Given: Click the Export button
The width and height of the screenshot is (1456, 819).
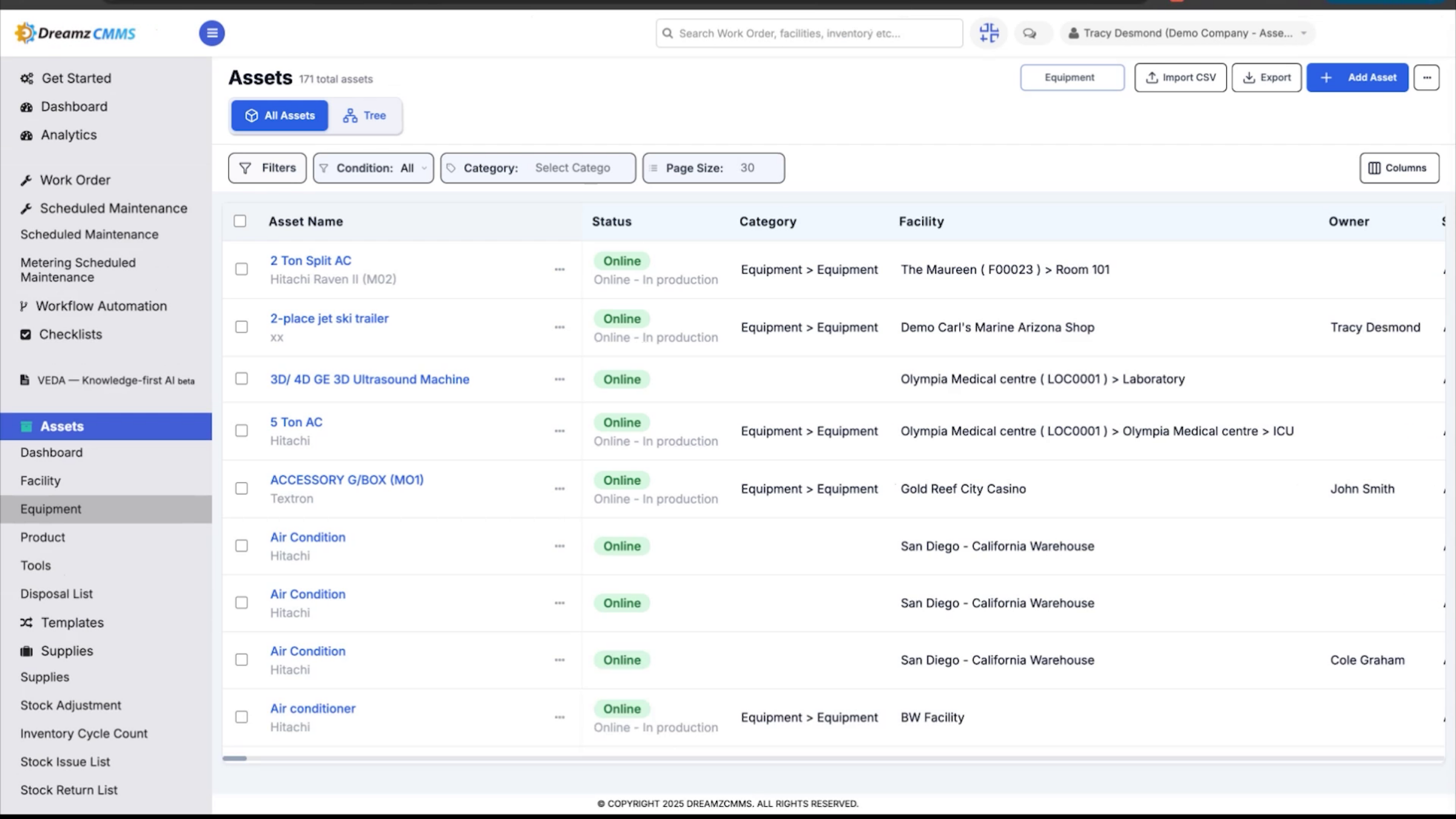Looking at the screenshot, I should [x=1267, y=78].
